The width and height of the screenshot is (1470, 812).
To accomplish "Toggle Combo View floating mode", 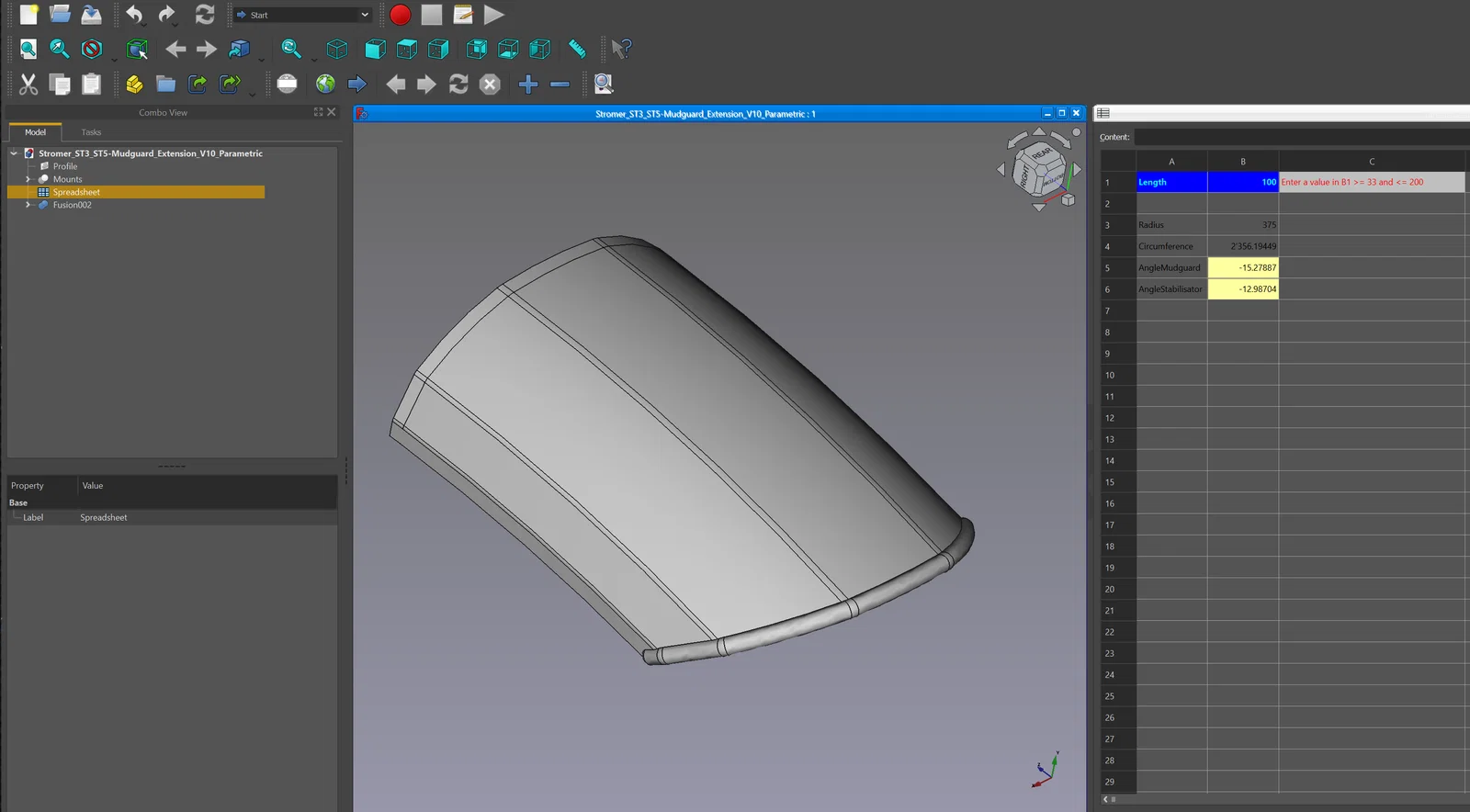I will (x=319, y=112).
